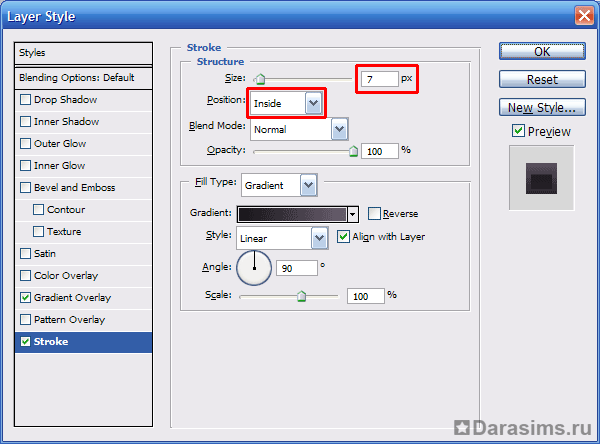Image resolution: width=600 pixels, height=444 pixels.
Task: Close the Layer Style dialog
Action: tap(584, 15)
